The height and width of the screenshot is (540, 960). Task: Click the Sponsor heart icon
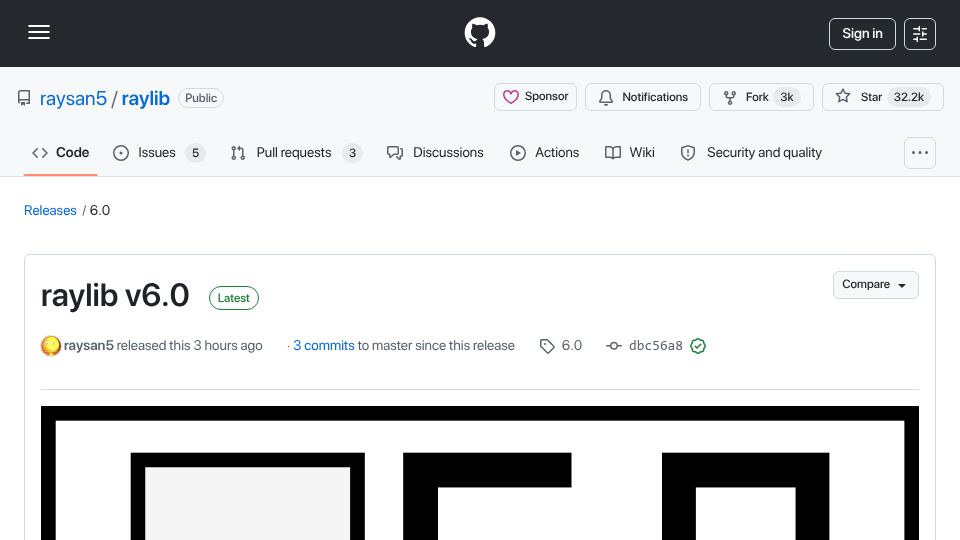click(511, 97)
